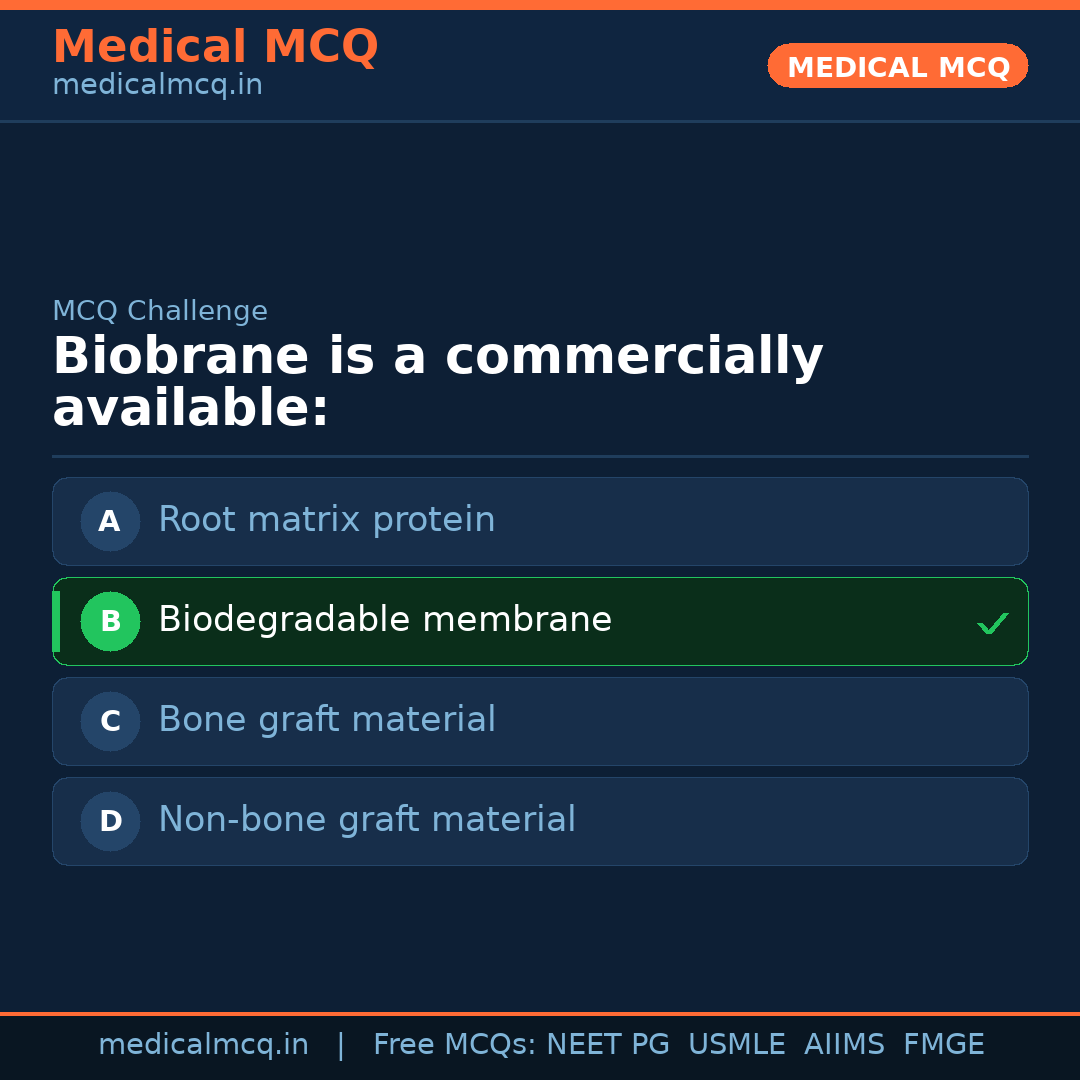Image resolution: width=1080 pixels, height=1080 pixels.
Task: Click "FMGE" in the footer
Action: [x=943, y=1045]
